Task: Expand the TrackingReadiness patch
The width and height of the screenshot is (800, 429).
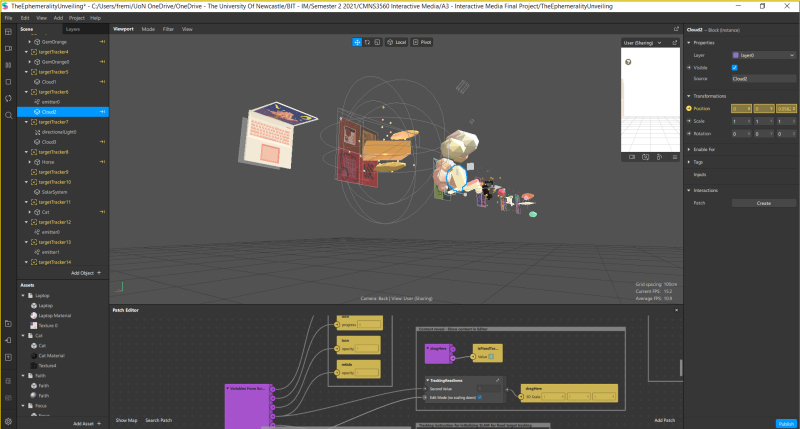Action: pos(497,380)
